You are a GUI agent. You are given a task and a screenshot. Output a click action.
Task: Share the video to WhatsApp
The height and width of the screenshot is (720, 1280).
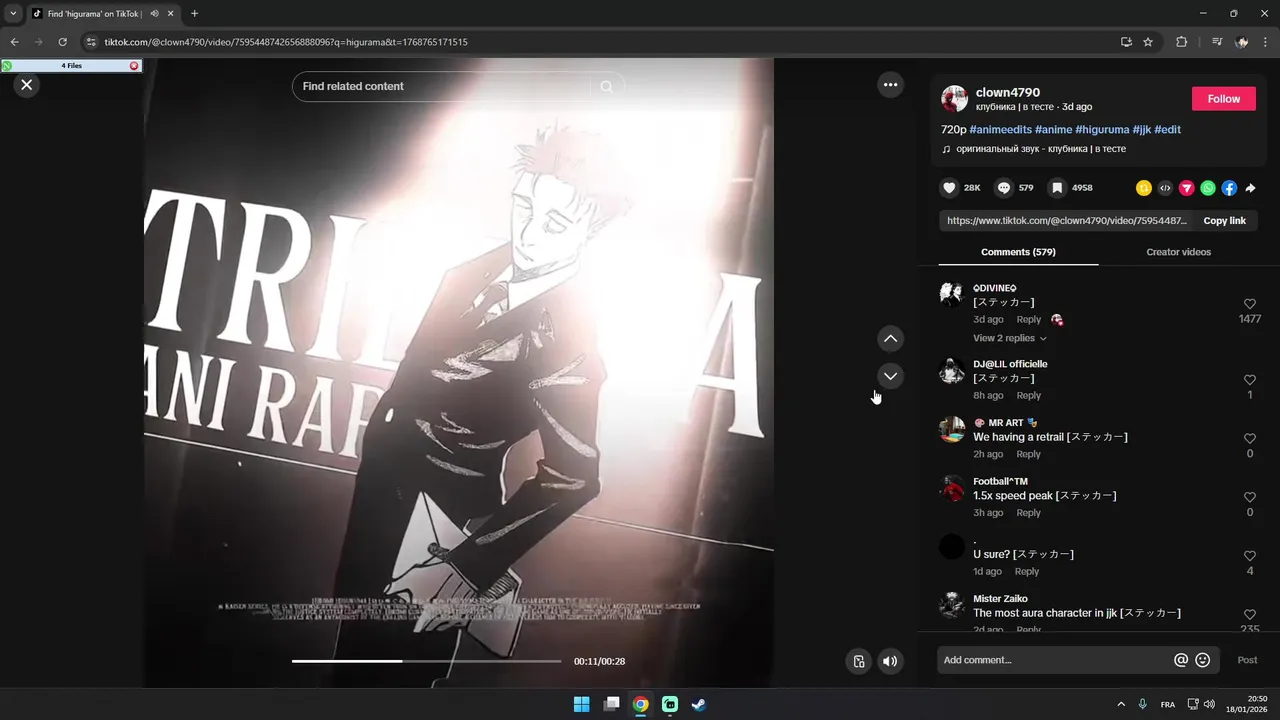pos(1208,188)
